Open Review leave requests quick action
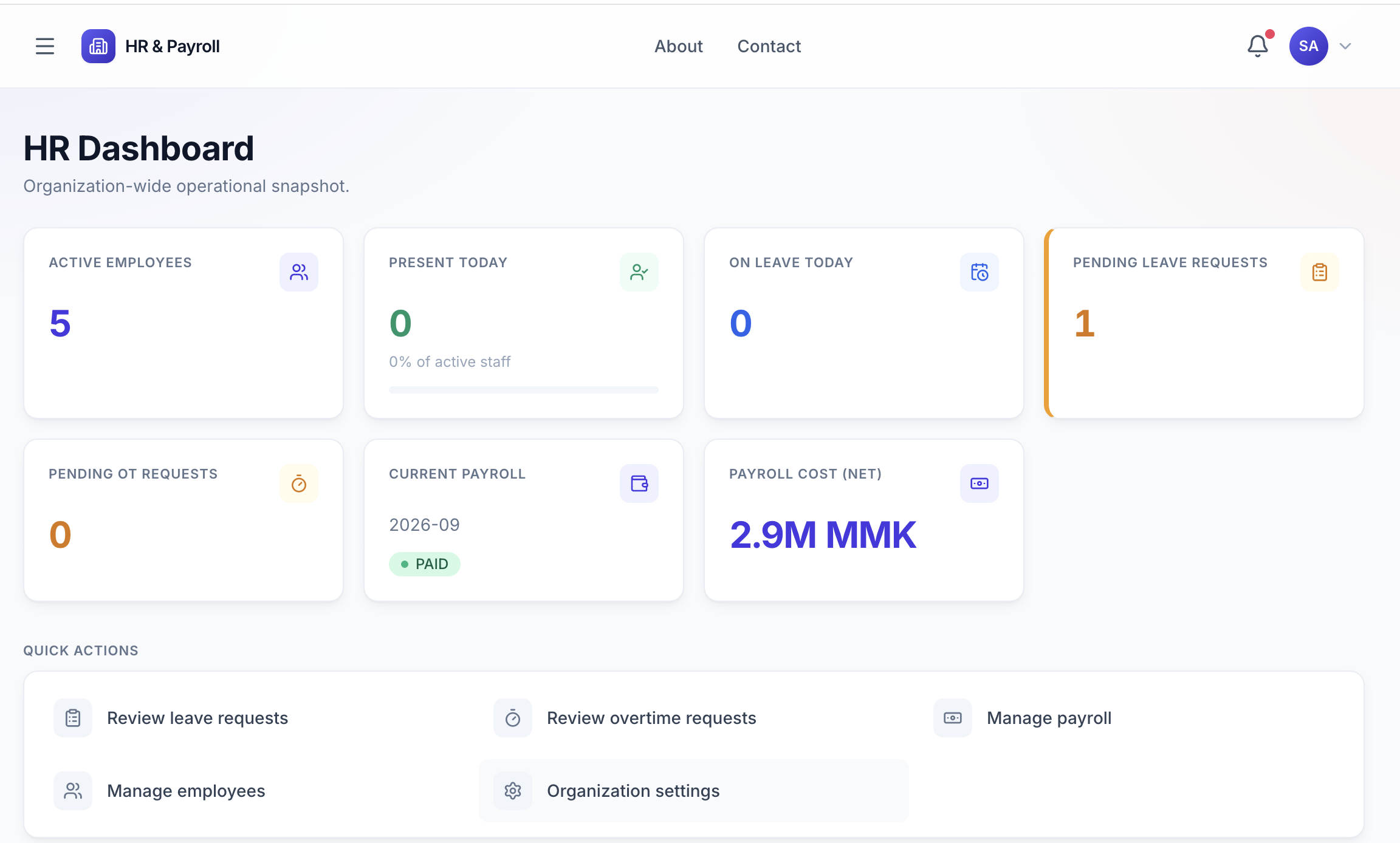The height and width of the screenshot is (843, 1400). click(254, 718)
